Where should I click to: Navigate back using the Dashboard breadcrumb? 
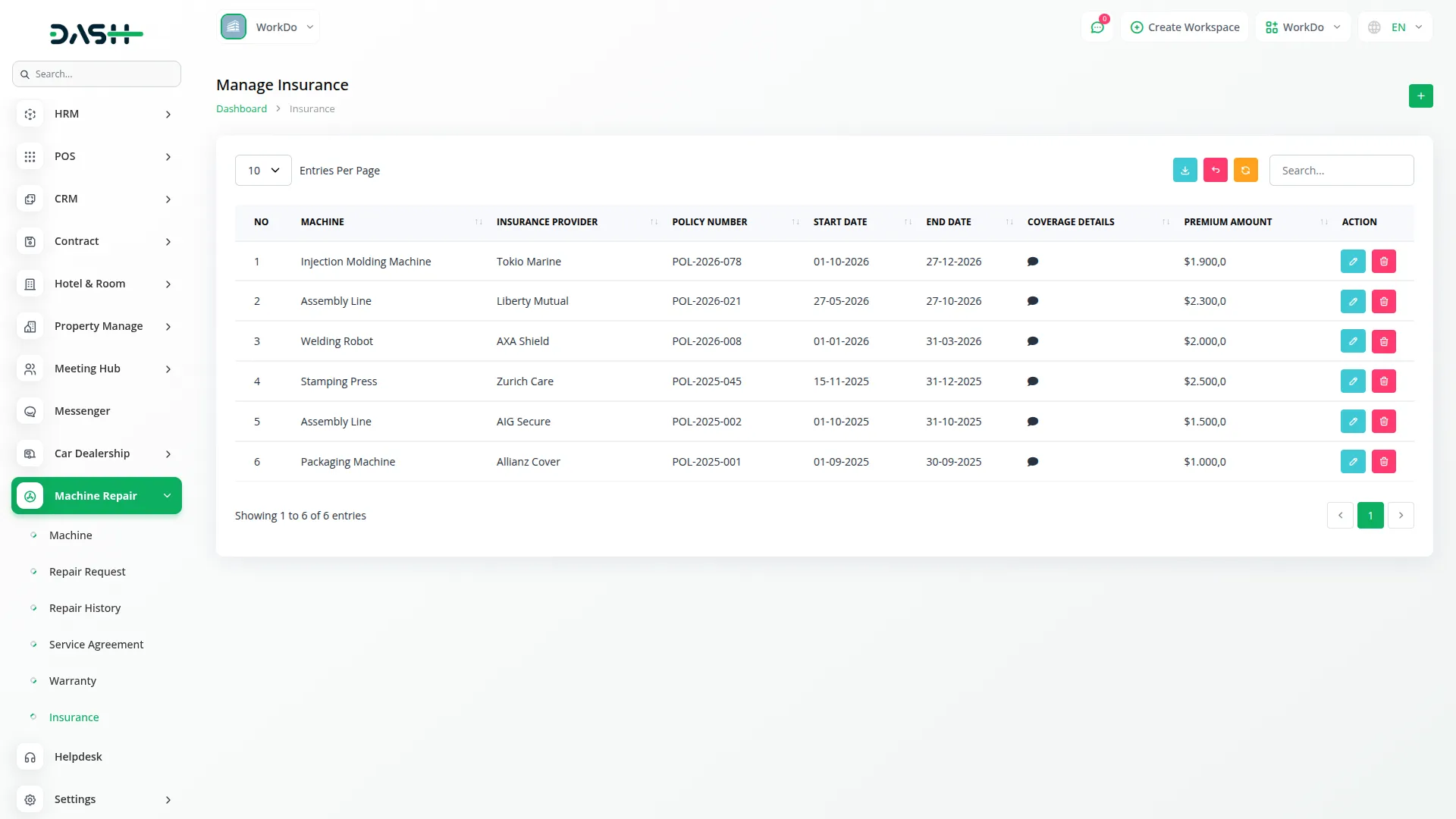click(241, 108)
